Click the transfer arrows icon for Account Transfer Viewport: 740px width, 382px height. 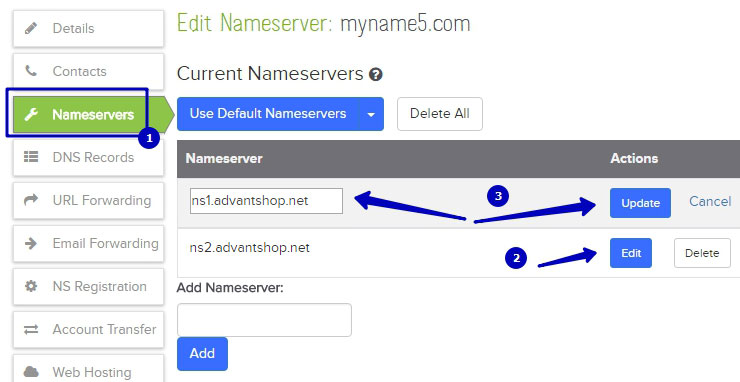pyautogui.click(x=31, y=329)
